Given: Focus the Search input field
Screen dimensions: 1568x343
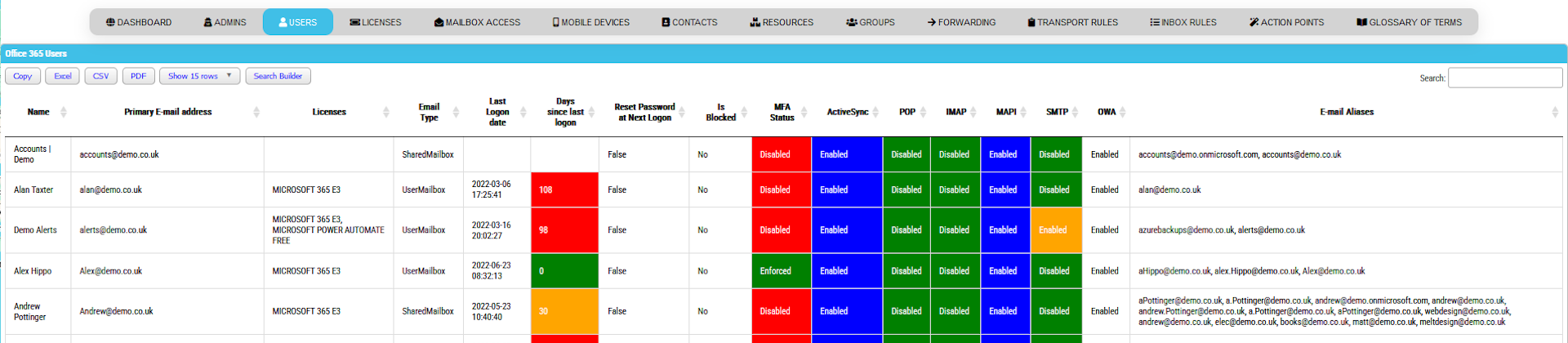Looking at the screenshot, I should [x=1504, y=78].
